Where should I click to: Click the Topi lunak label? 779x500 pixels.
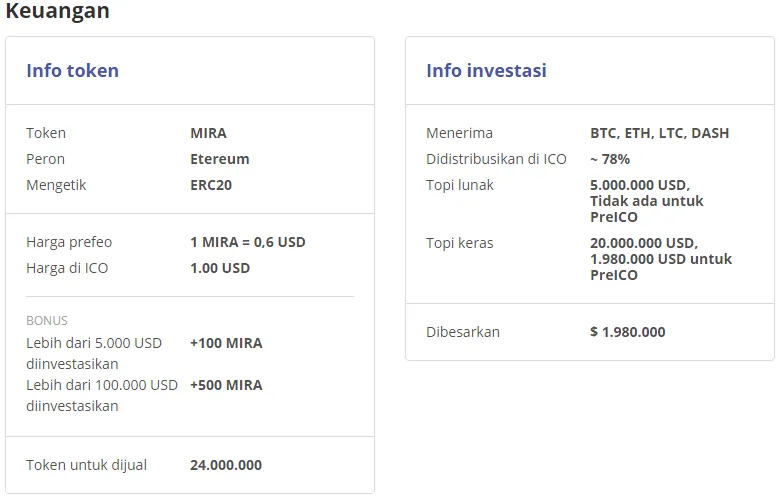460,185
